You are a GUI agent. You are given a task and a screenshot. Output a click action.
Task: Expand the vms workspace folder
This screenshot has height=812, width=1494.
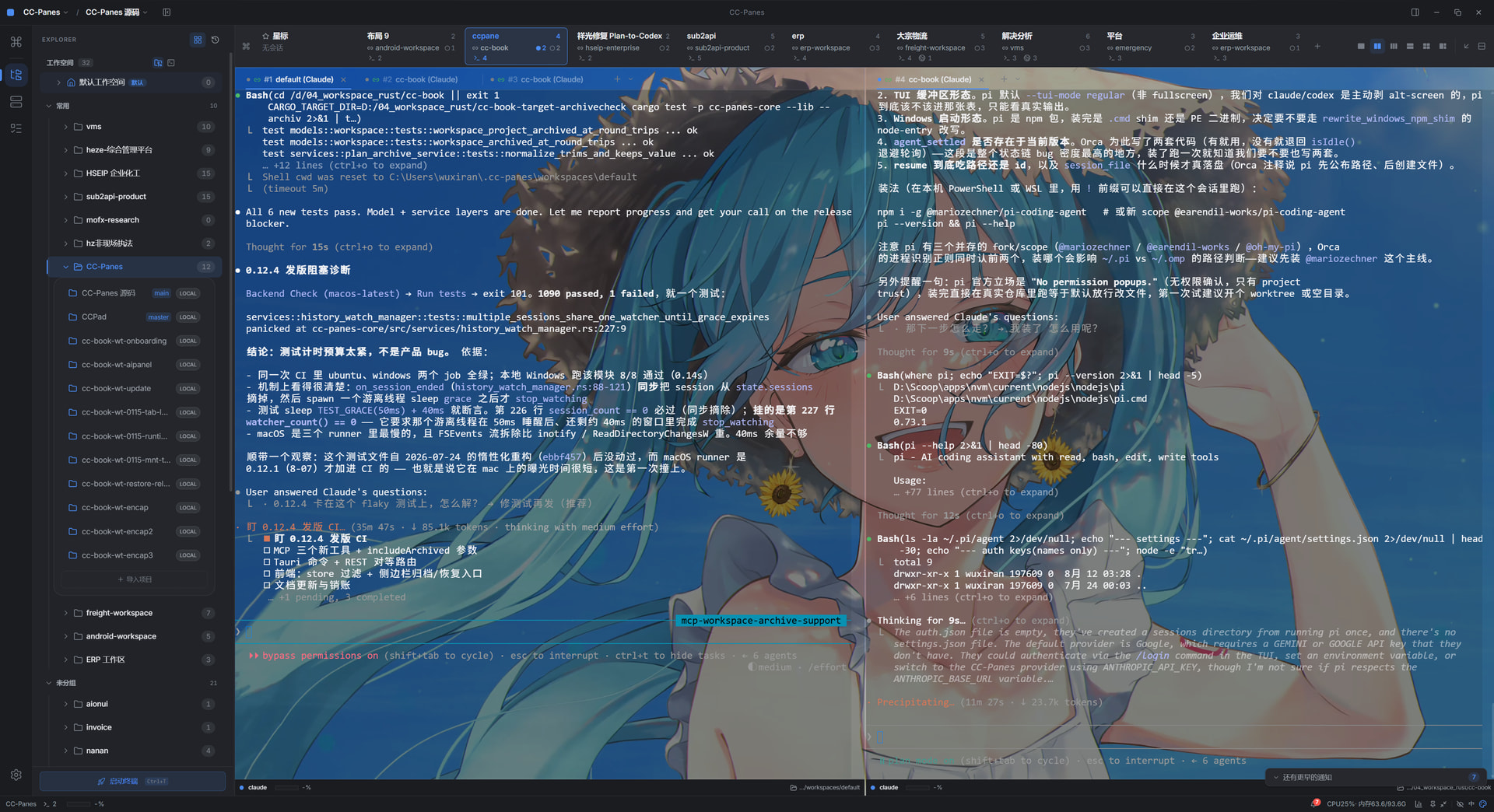pos(65,127)
